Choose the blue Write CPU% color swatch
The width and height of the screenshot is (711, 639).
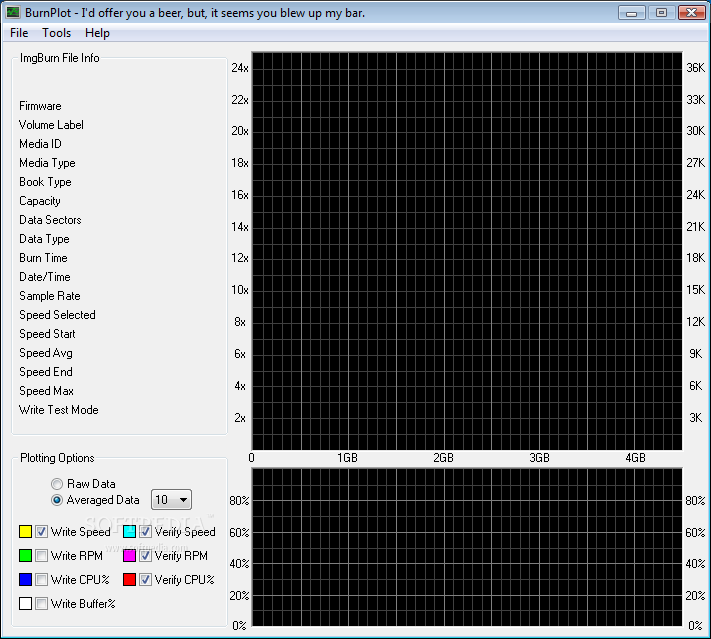pyautogui.click(x=25, y=580)
